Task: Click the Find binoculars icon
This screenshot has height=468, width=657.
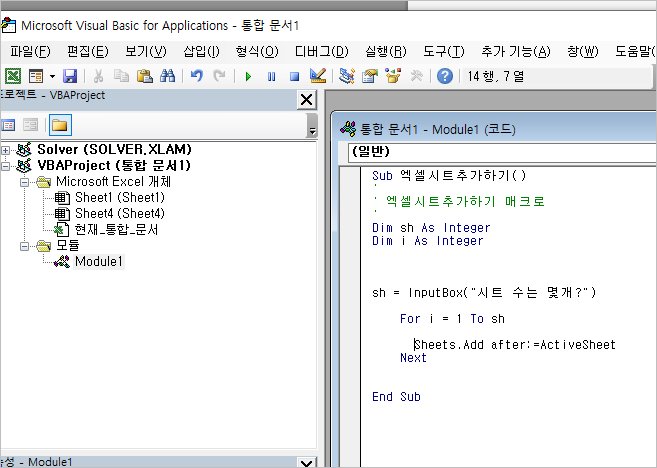Action: 167,76
